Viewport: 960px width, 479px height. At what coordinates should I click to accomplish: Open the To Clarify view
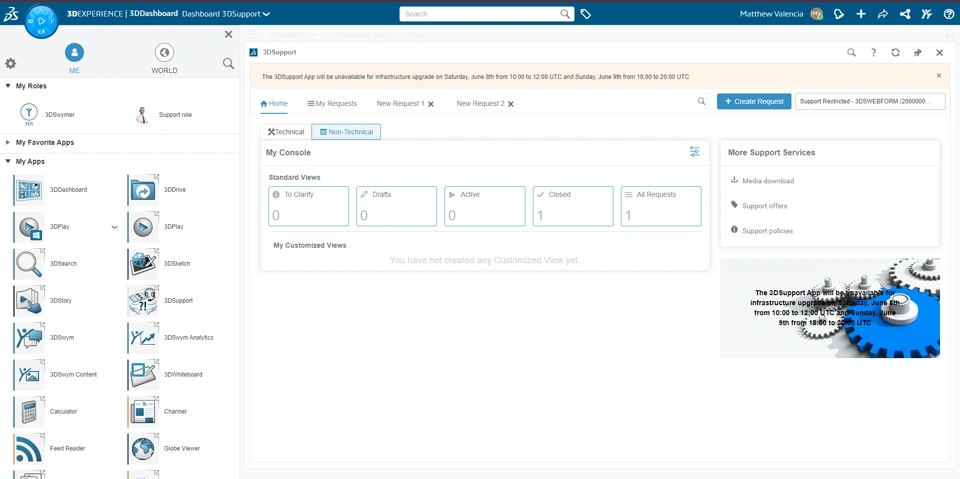309,206
